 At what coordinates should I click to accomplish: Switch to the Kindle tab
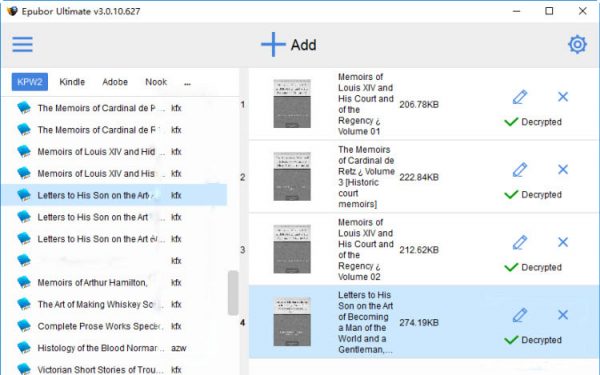coord(72,82)
